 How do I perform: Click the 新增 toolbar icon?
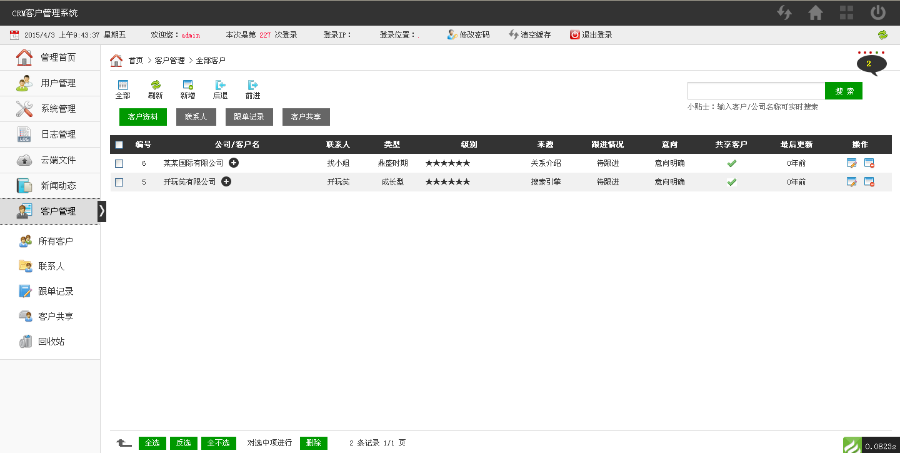coord(188,90)
